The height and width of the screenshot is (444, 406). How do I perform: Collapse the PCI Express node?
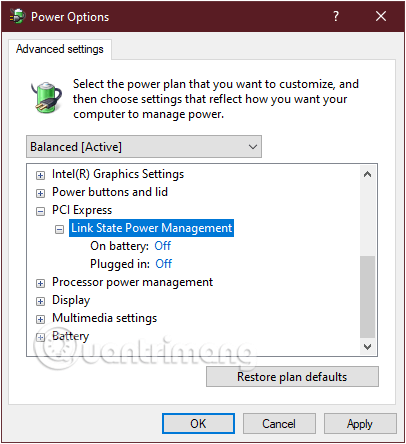point(40,211)
